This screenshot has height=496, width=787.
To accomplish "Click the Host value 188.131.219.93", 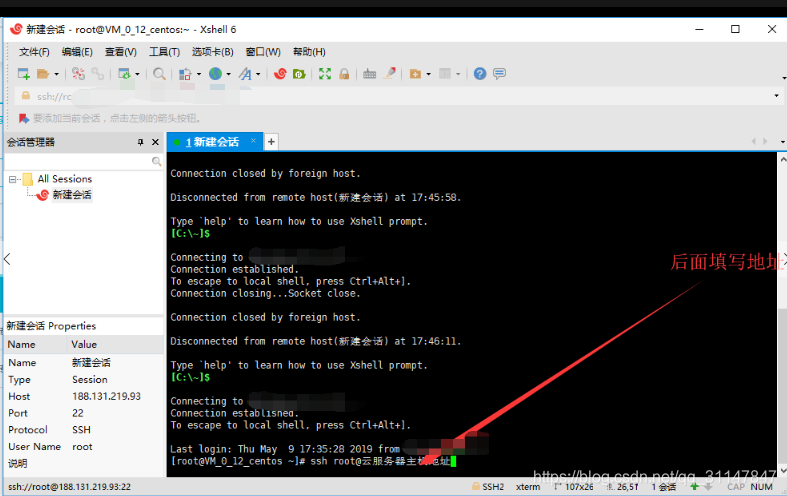I will [106, 396].
